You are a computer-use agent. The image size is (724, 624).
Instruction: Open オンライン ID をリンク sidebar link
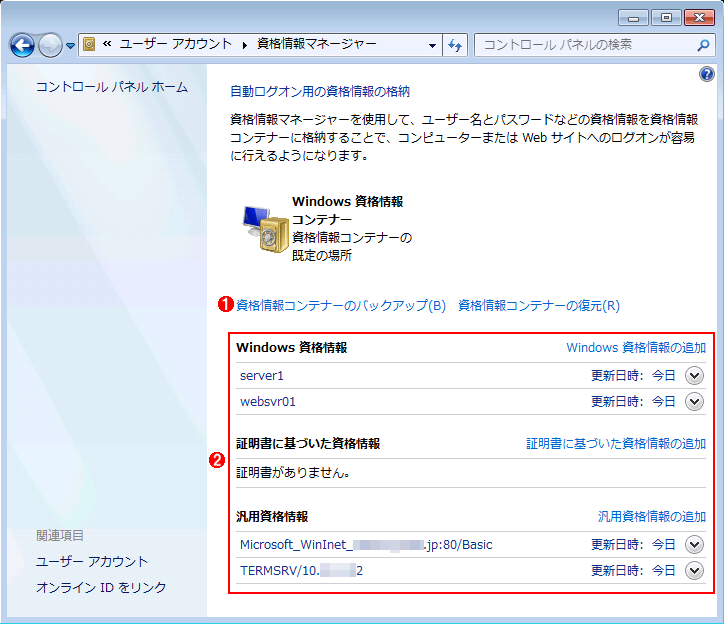[101, 587]
